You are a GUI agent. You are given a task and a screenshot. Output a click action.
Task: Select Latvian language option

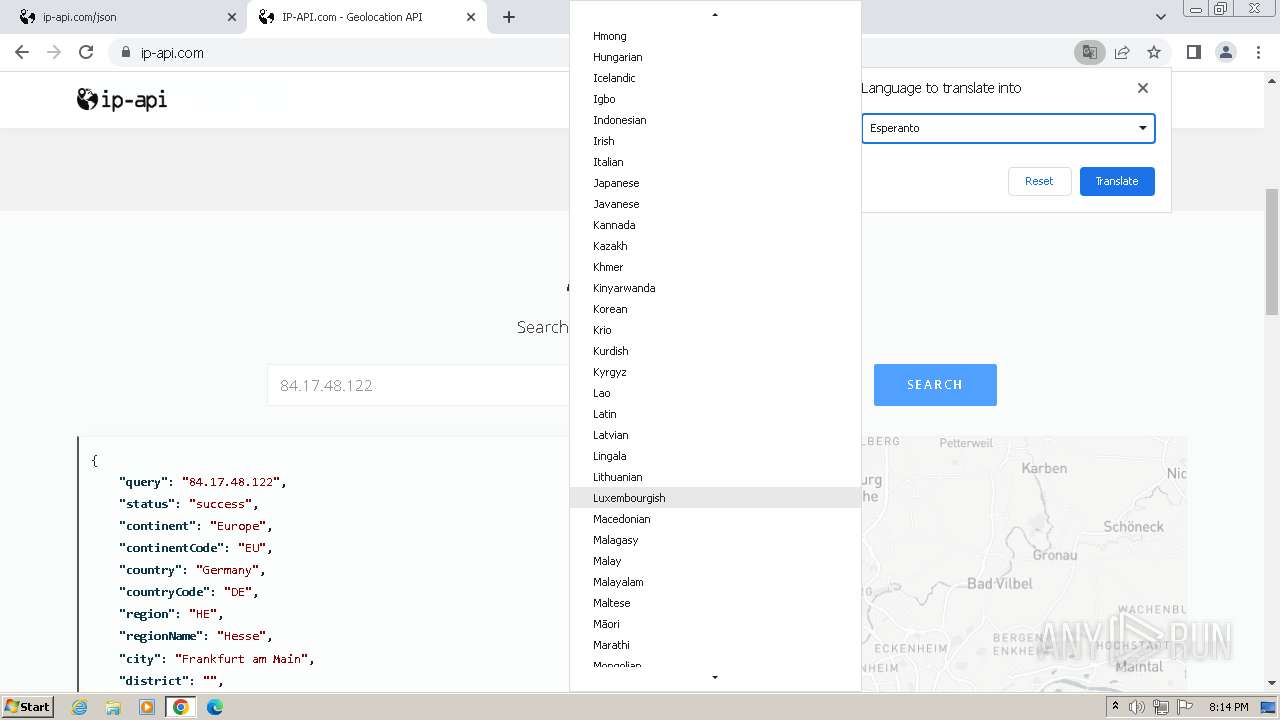click(715, 435)
